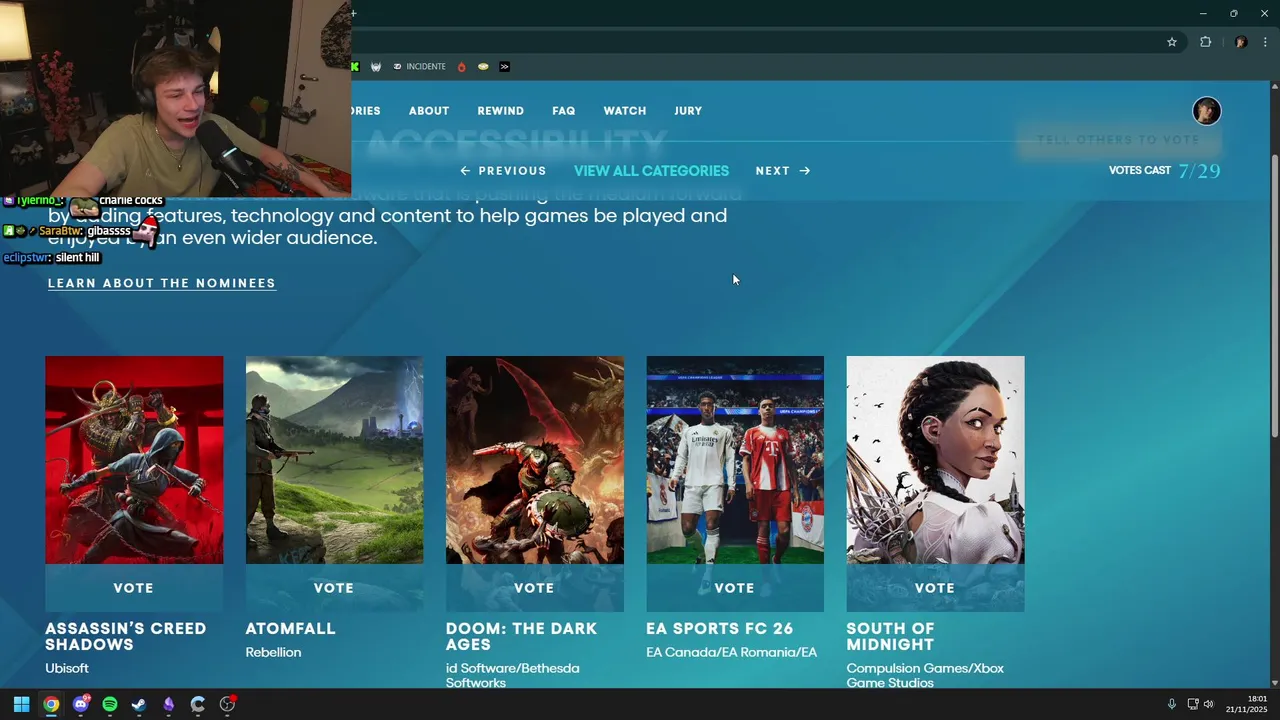Click the Chrome taskbar icon
Viewport: 1280px width, 720px height.
pyautogui.click(x=51, y=704)
